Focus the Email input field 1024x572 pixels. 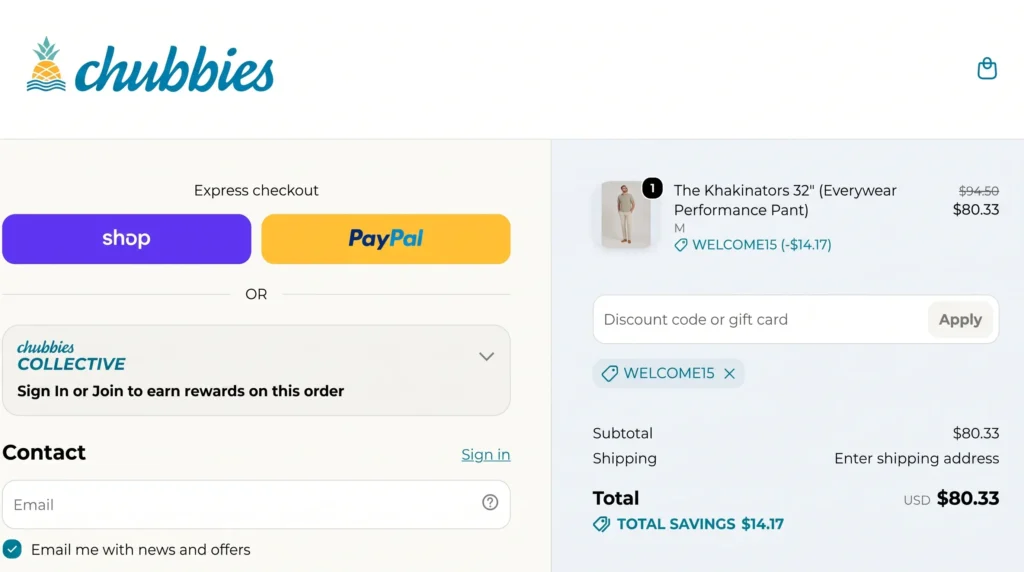tap(256, 505)
